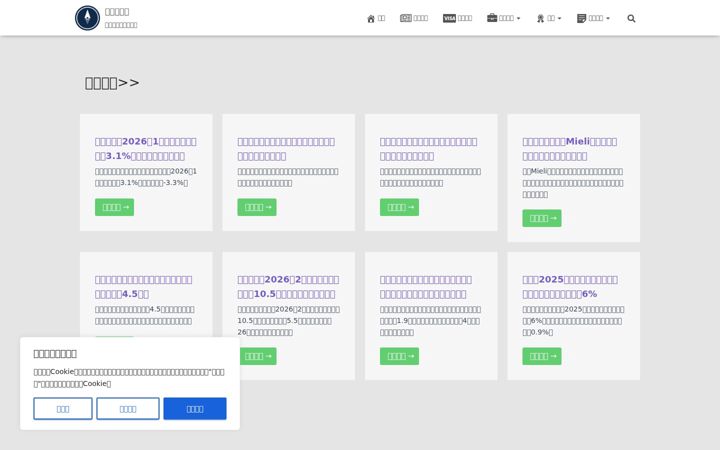Viewport: 720px width, 450px height.
Task: Click the summary text mentioning 1.9 and 4
Action: click(430, 321)
